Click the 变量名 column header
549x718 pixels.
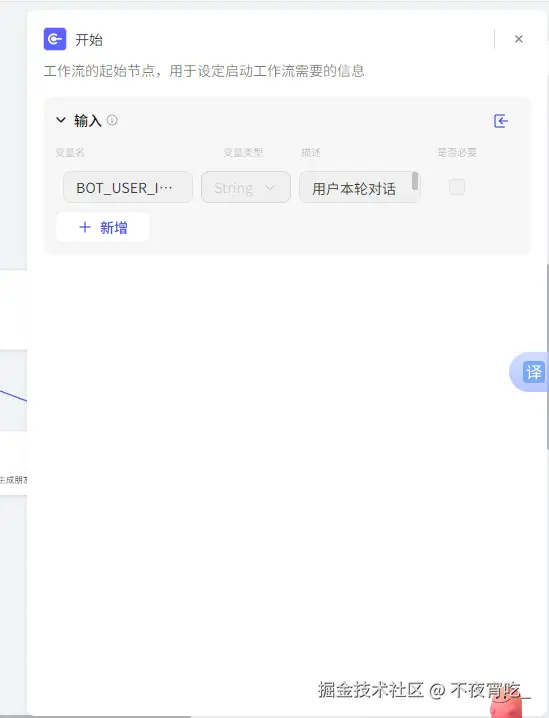[70, 152]
